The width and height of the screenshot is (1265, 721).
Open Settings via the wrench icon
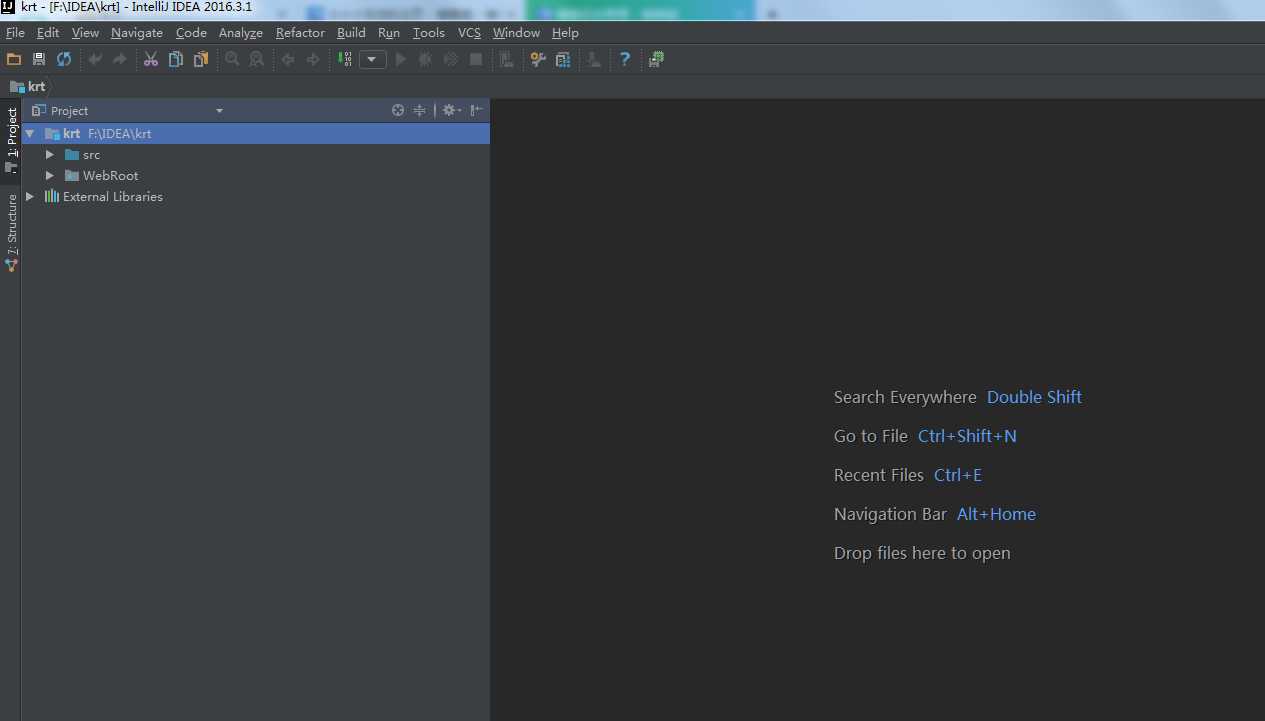[538, 59]
